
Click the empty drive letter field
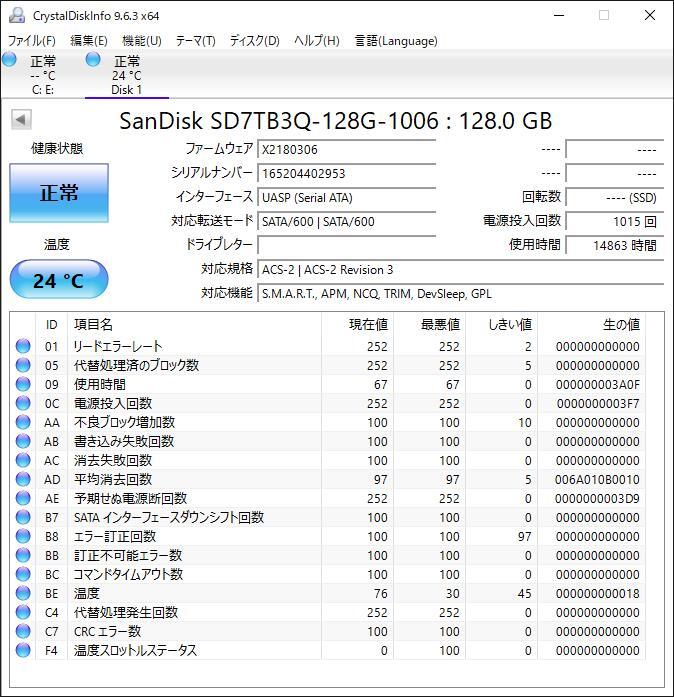(346, 245)
